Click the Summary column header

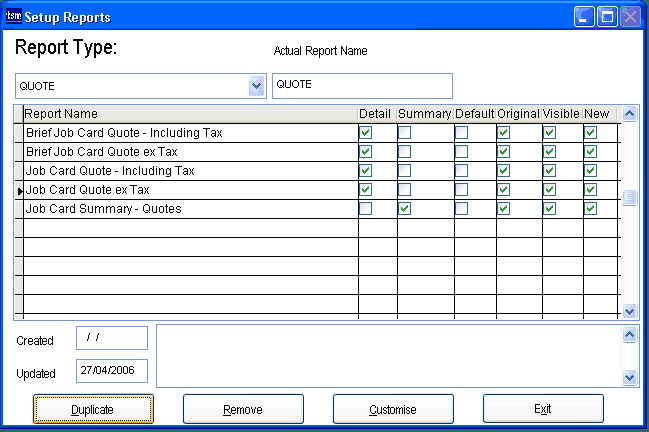click(424, 114)
